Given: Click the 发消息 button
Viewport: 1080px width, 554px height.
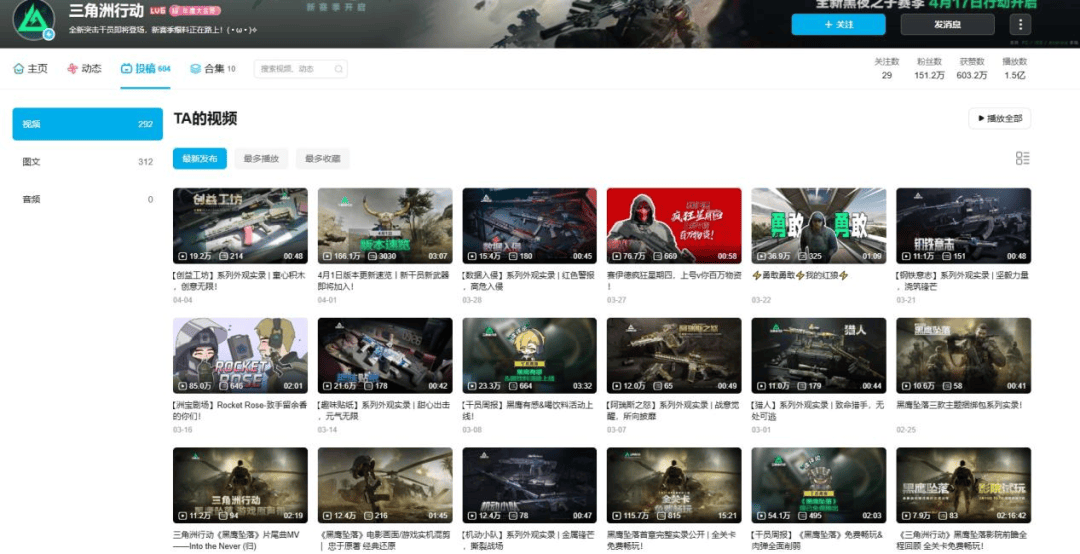Looking at the screenshot, I should (x=947, y=24).
